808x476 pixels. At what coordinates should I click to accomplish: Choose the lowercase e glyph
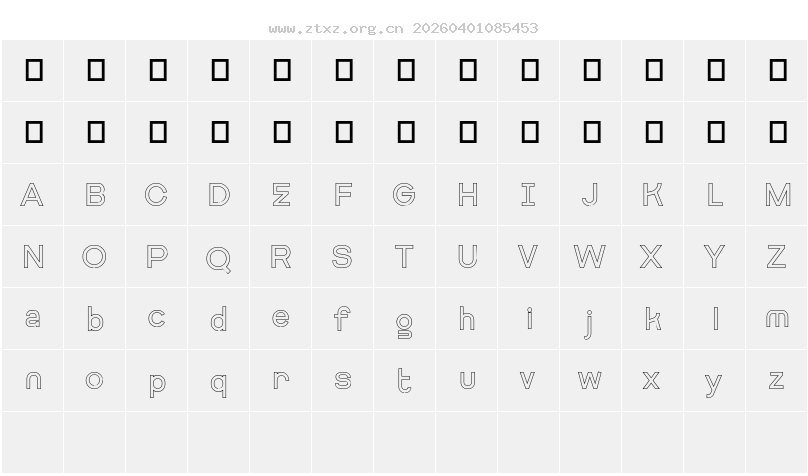281,319
